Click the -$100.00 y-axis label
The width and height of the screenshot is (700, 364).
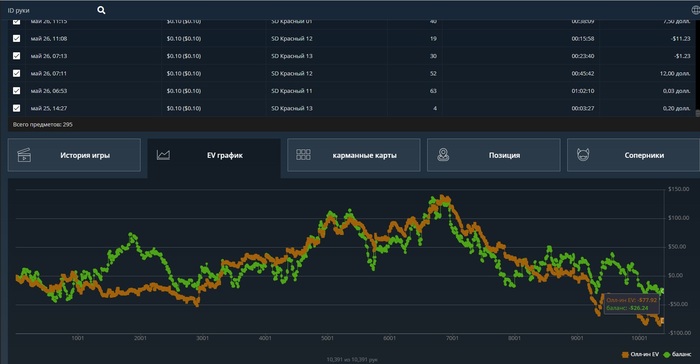pyautogui.click(x=679, y=333)
